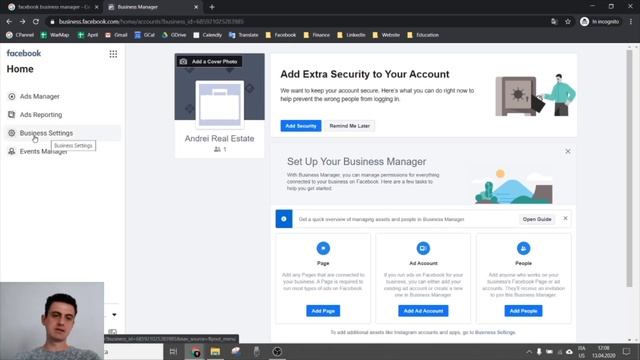The width and height of the screenshot is (640, 360).
Task: Show hidden system tray icons
Action: point(529,351)
